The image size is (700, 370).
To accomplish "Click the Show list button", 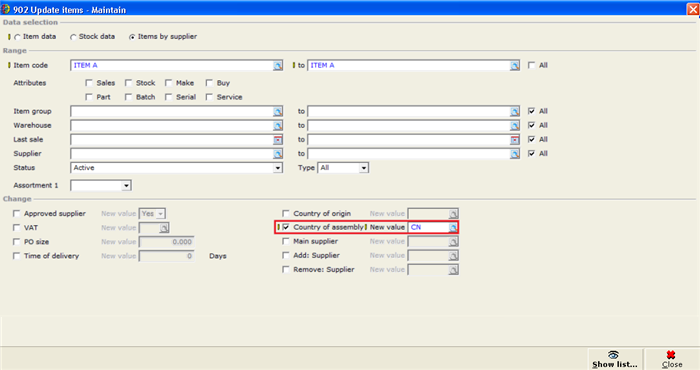I will pos(615,359).
